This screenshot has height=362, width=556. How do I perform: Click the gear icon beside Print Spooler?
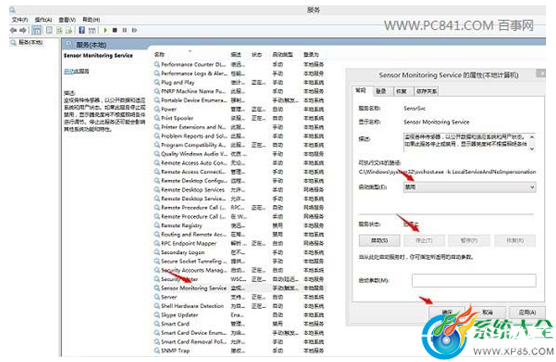157,118
